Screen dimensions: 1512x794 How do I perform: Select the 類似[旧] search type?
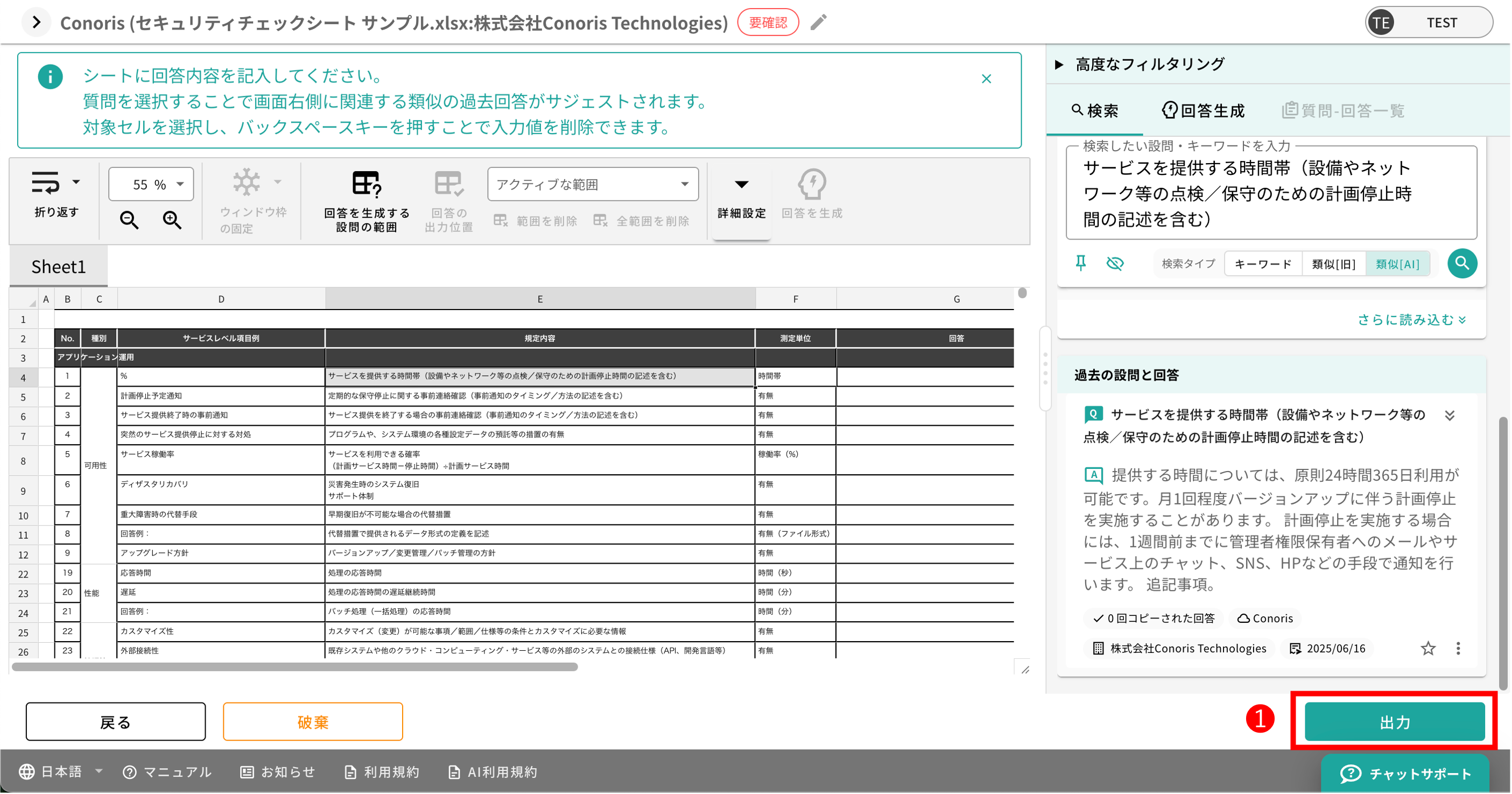pos(1334,263)
